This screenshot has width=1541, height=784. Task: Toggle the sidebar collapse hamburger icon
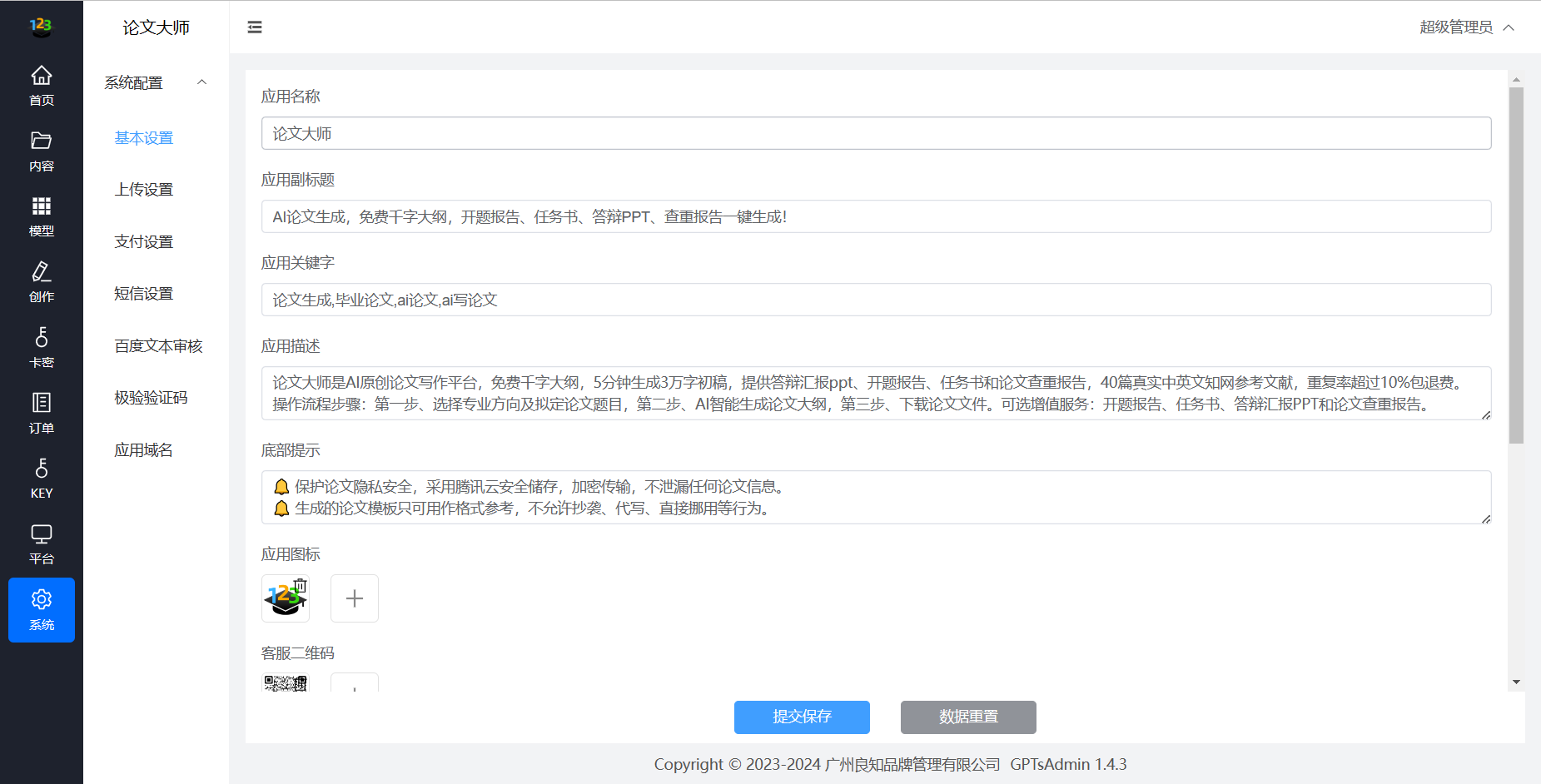(255, 27)
